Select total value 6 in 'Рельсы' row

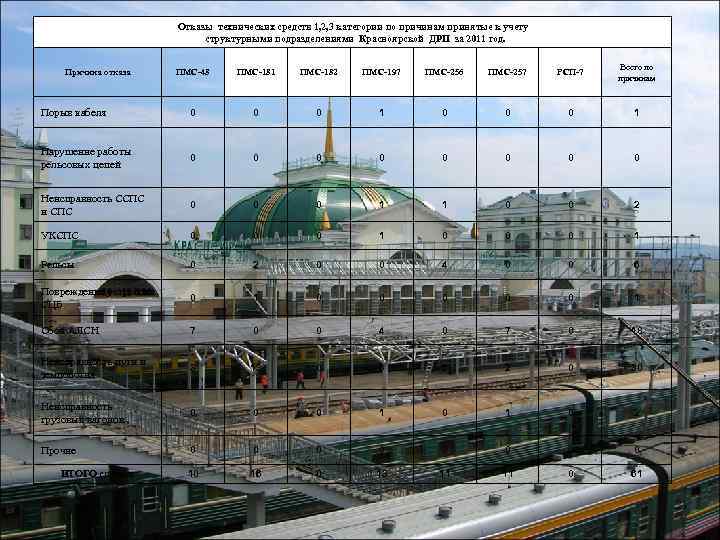tap(636, 264)
